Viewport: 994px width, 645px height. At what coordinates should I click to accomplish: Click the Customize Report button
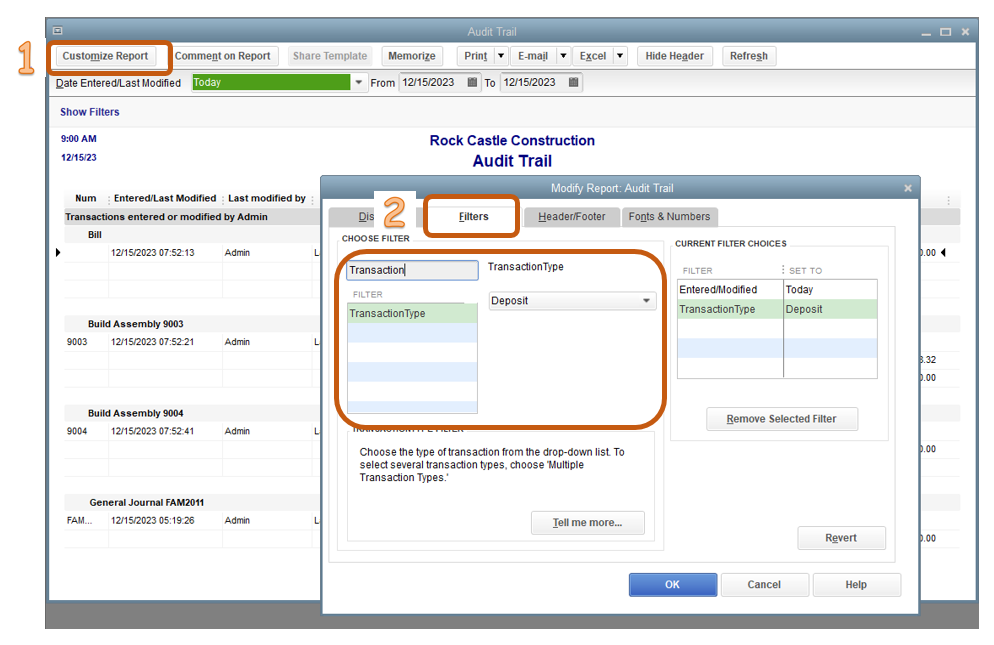105,56
